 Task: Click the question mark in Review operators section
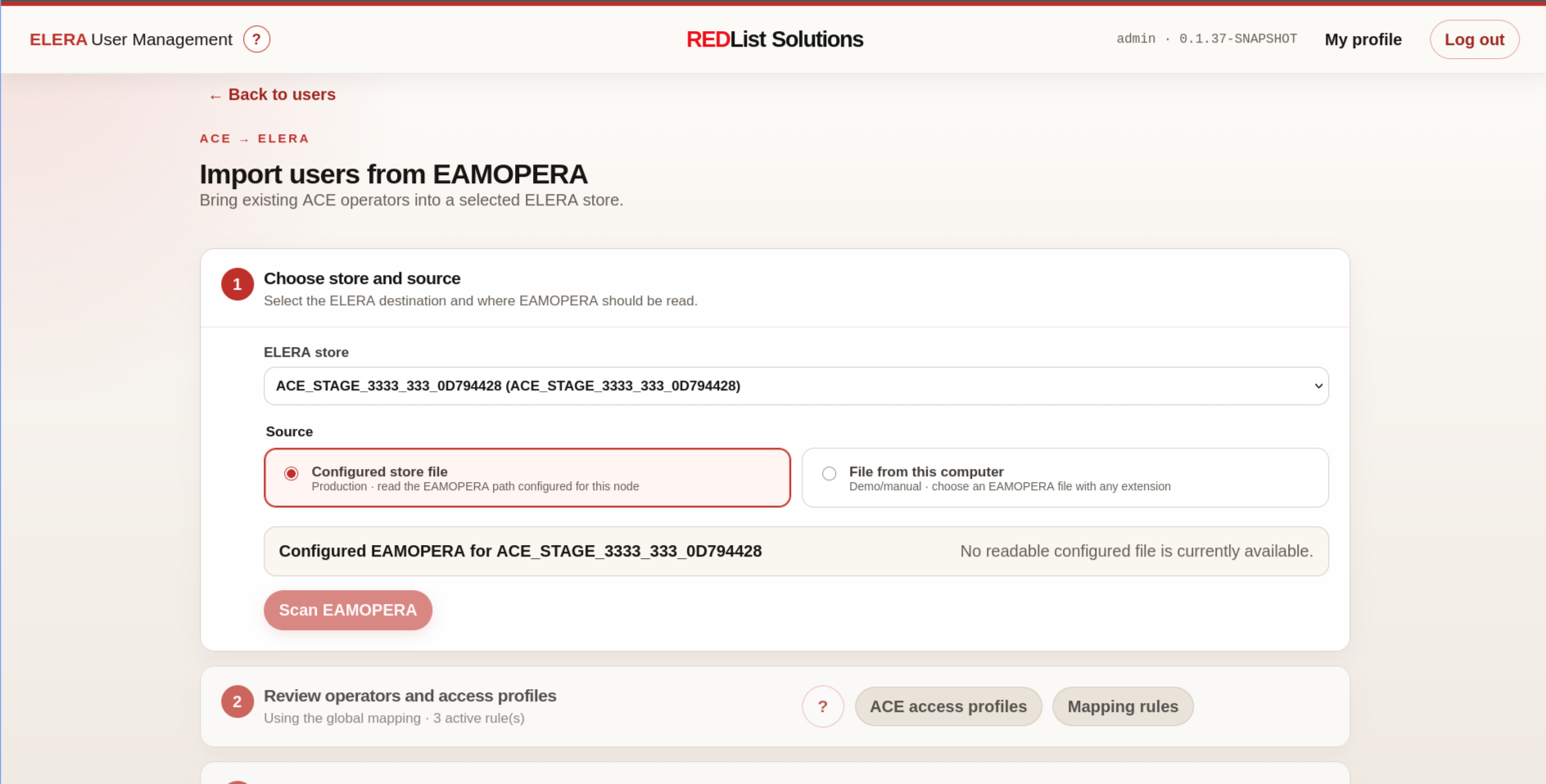[x=823, y=706]
